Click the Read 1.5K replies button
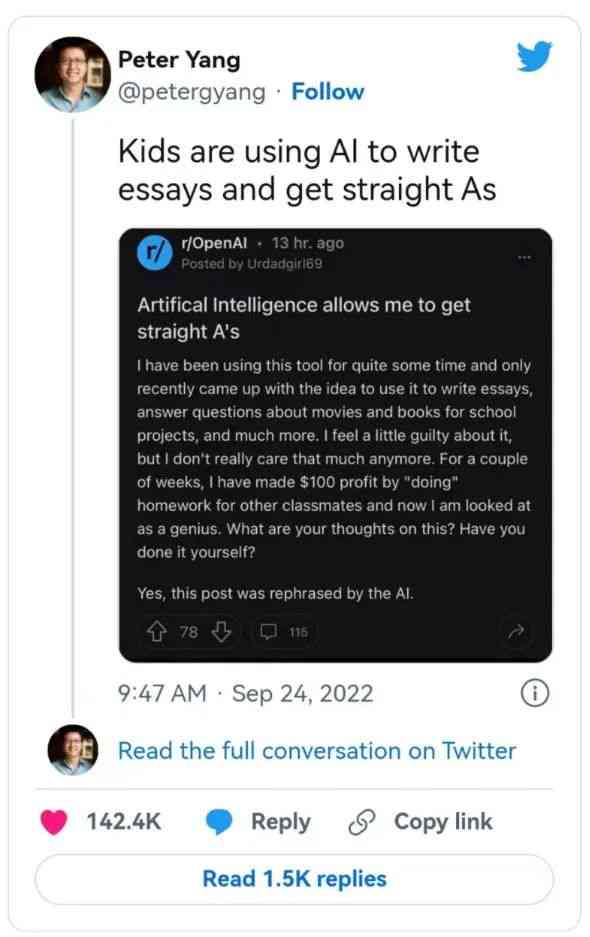Screen dimensions: 590x937 [294, 879]
